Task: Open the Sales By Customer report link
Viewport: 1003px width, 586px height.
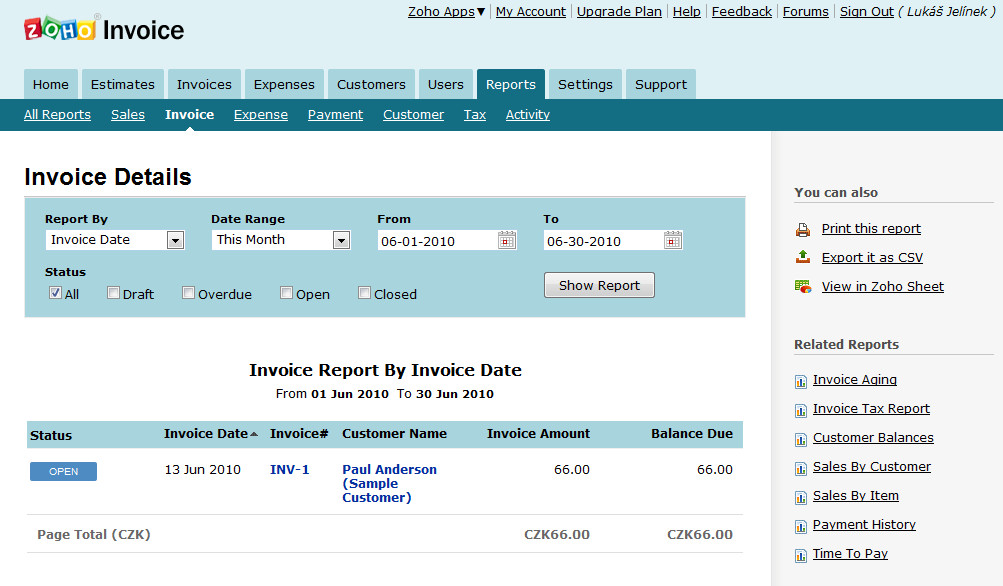Action: [872, 466]
